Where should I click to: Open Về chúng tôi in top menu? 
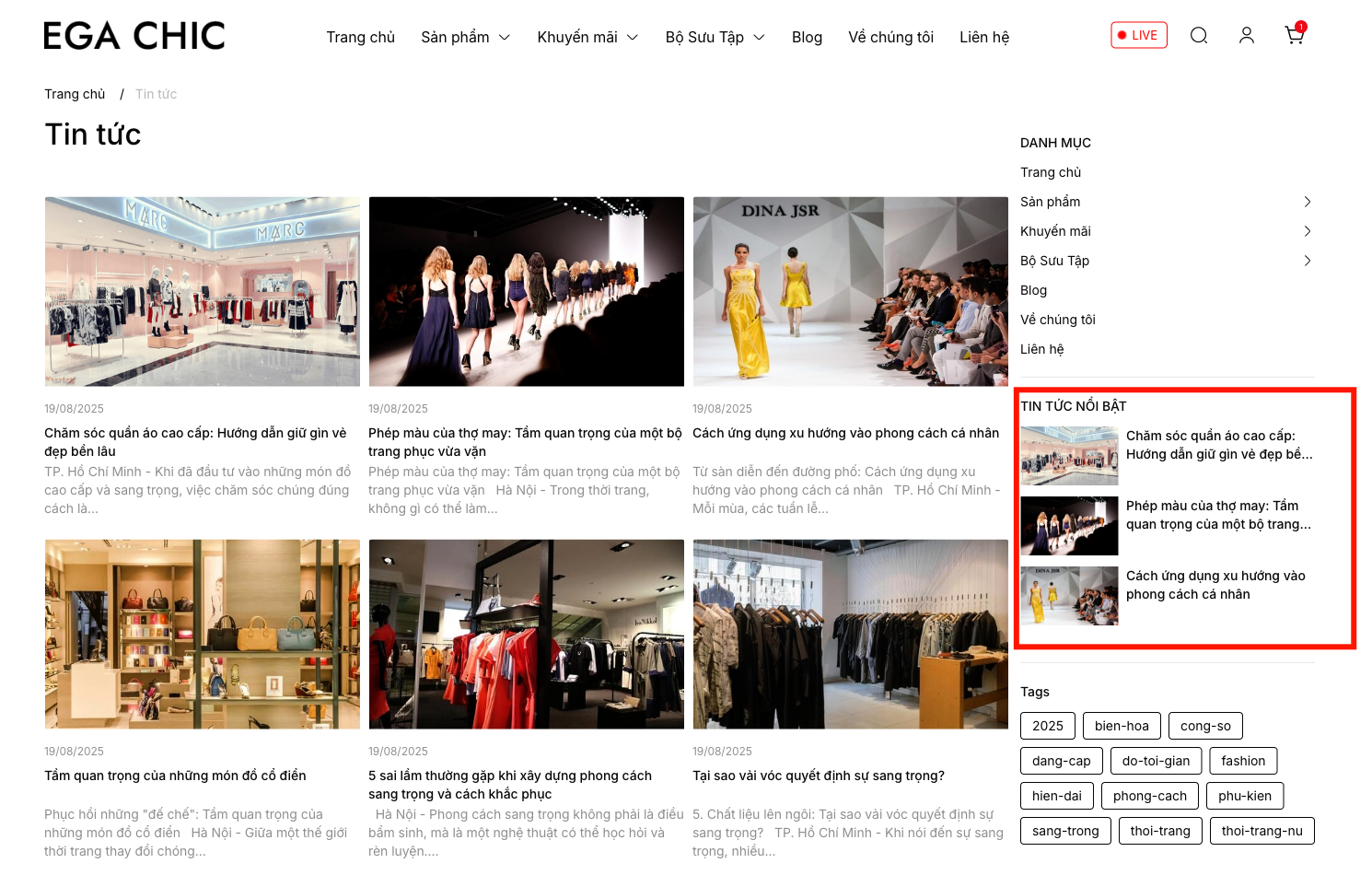coord(890,38)
